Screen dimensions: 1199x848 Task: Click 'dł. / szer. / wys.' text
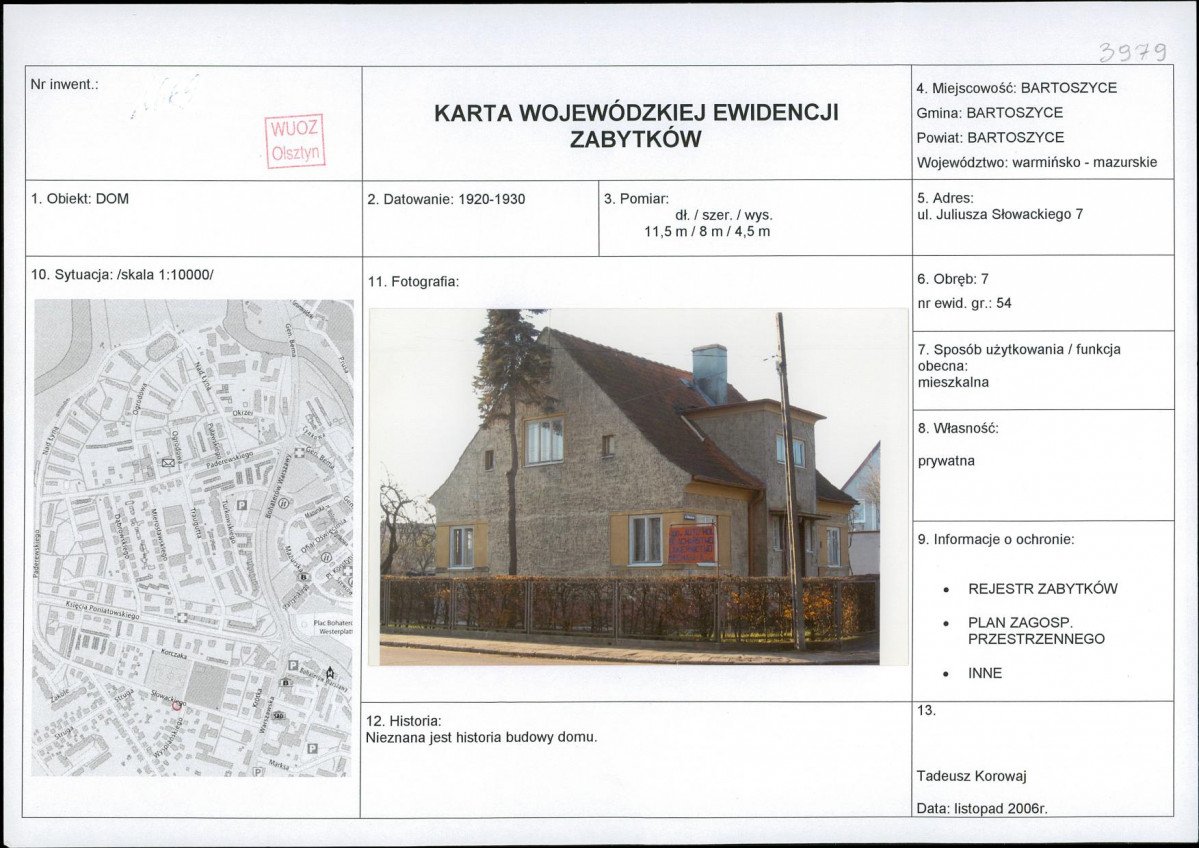pos(724,216)
